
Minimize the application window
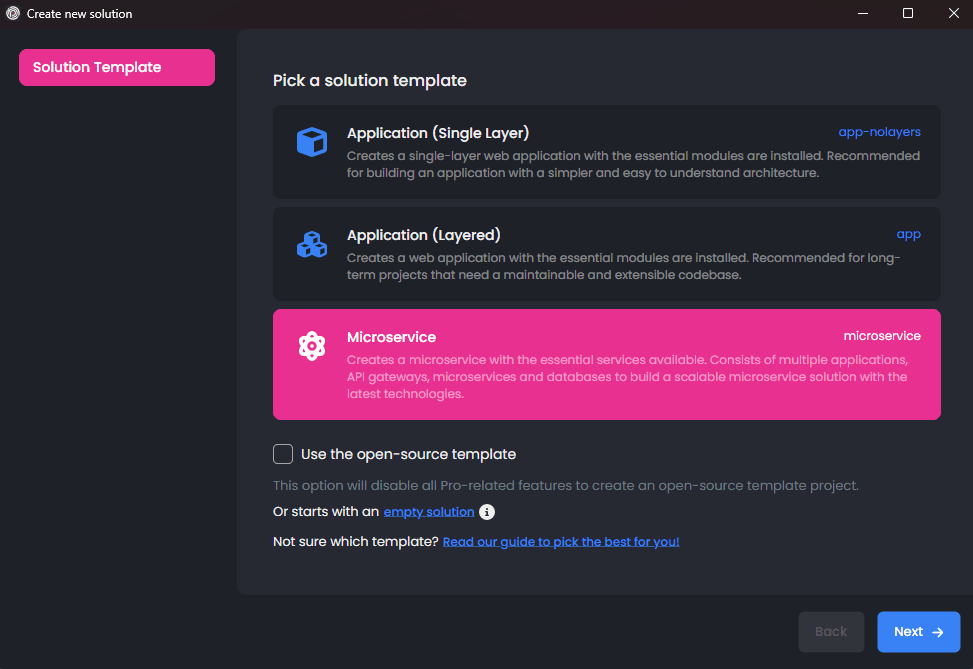862,13
